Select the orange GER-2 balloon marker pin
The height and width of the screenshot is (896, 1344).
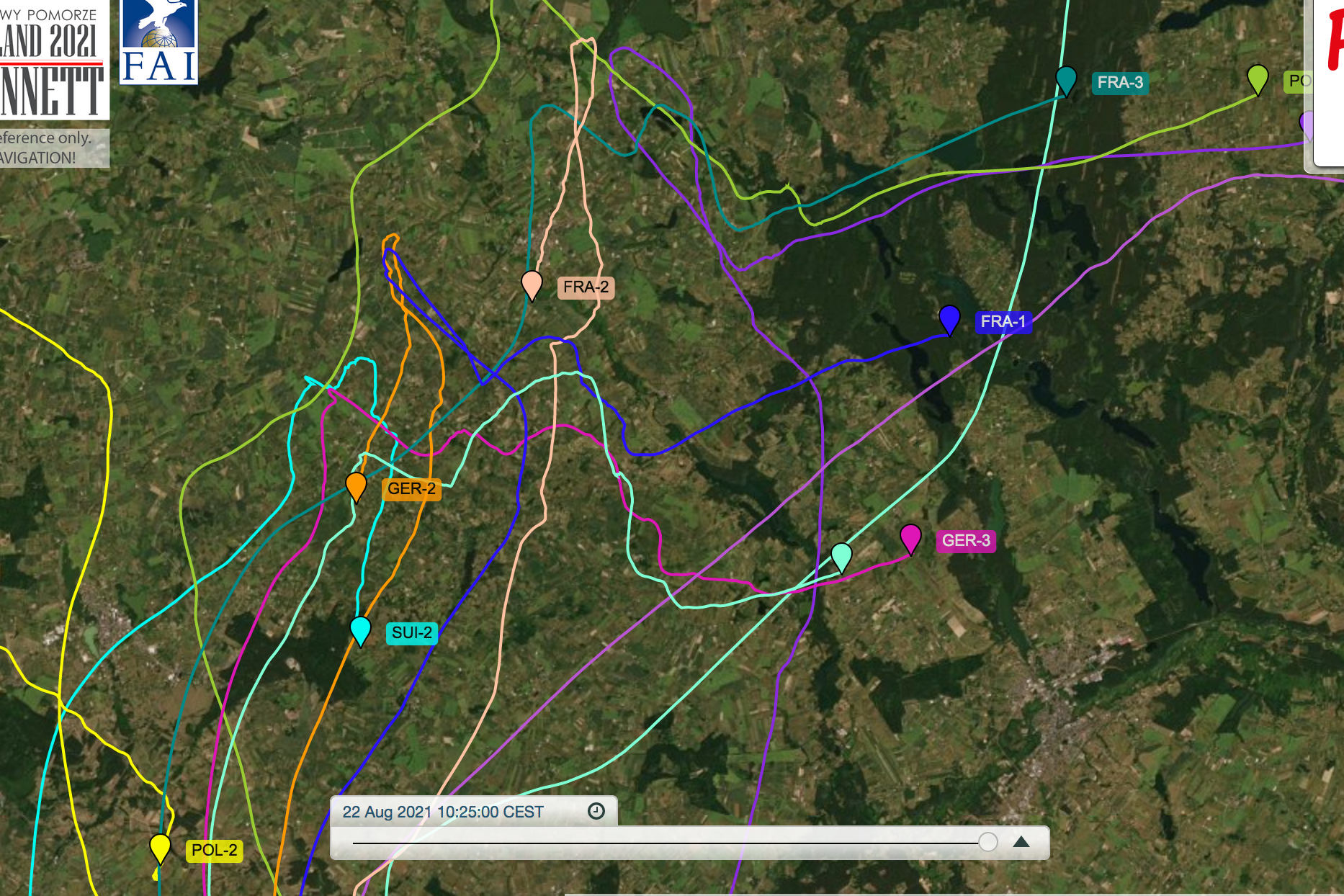[356, 485]
